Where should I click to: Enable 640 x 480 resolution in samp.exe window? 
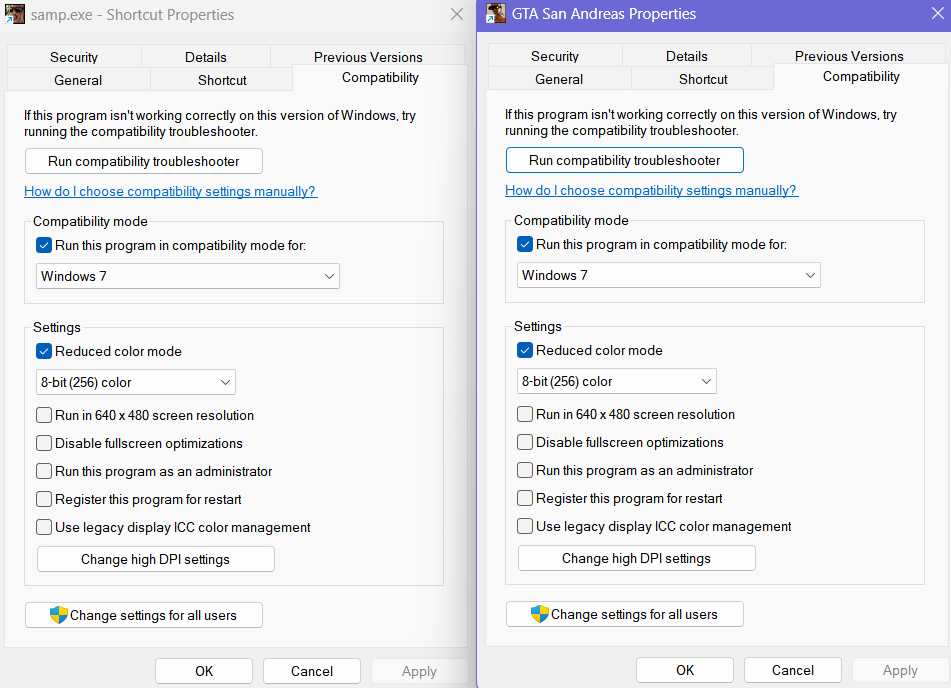click(x=44, y=415)
